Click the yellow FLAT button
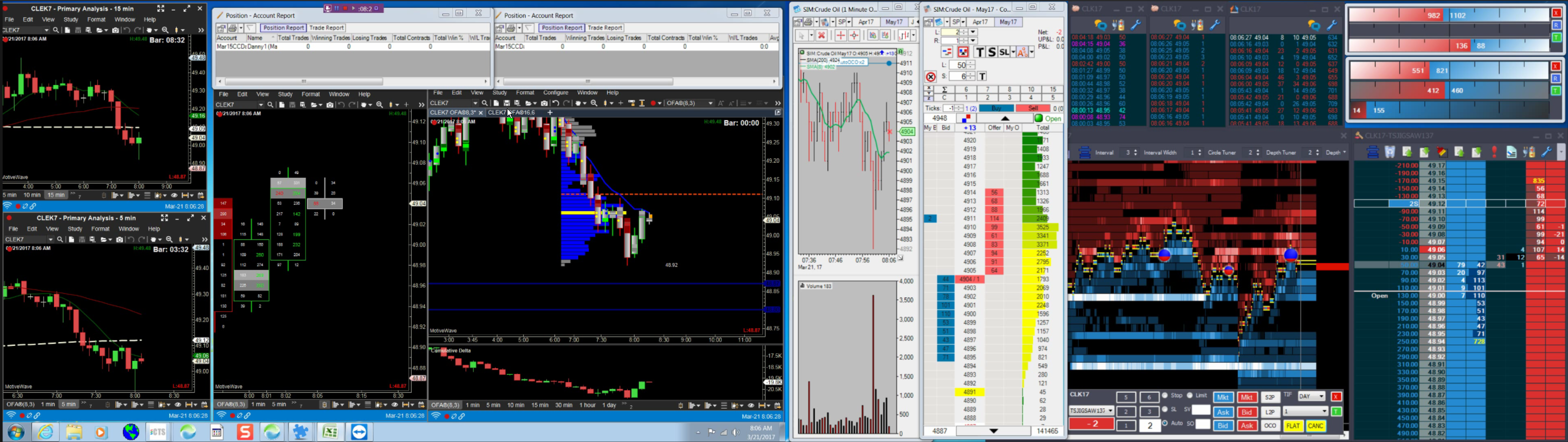Screen dimensions: 1568x442 click(x=1293, y=425)
